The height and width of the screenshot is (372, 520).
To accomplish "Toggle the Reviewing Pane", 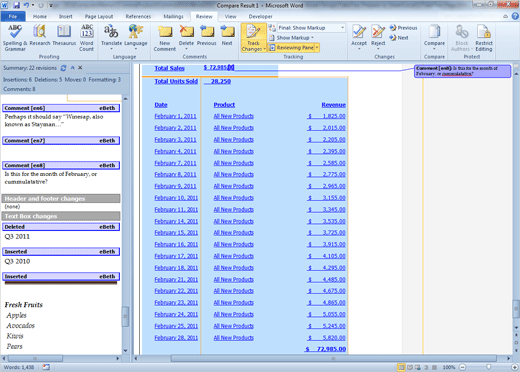I will tap(291, 48).
